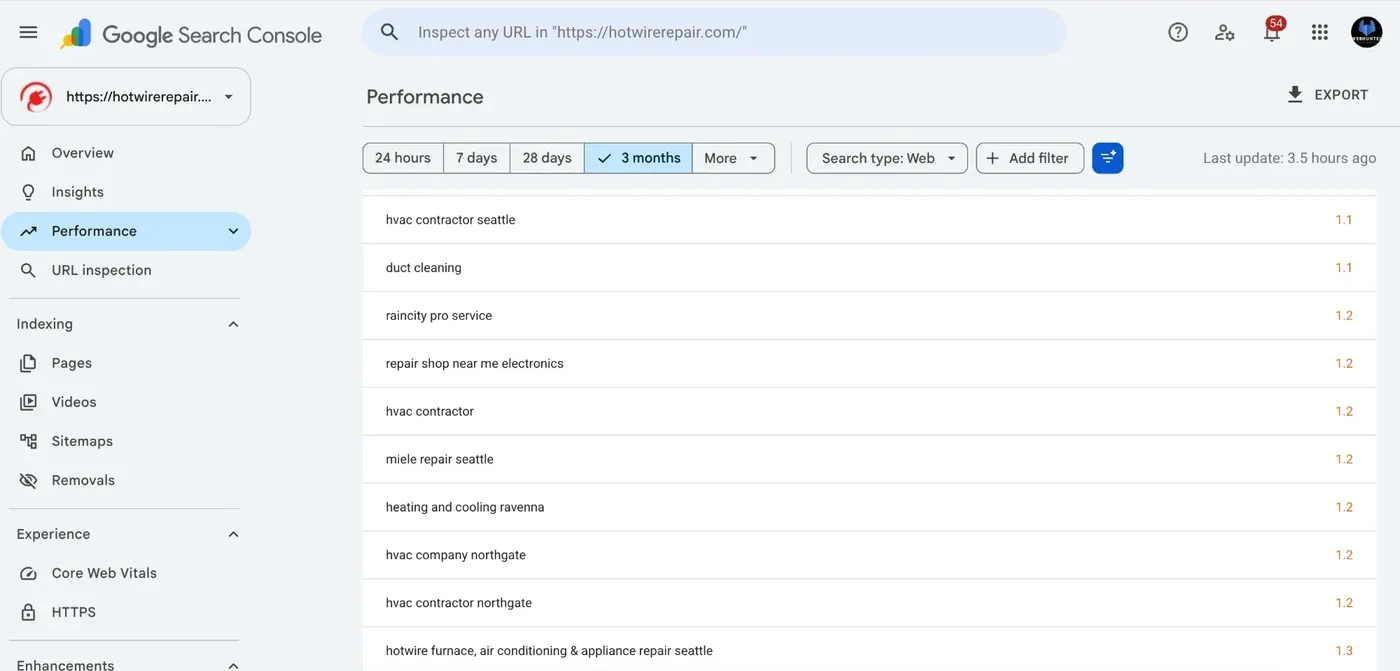Screen dimensions: 1400x671
Task: Click the Removals crossed-eye icon
Action: (x=29, y=480)
